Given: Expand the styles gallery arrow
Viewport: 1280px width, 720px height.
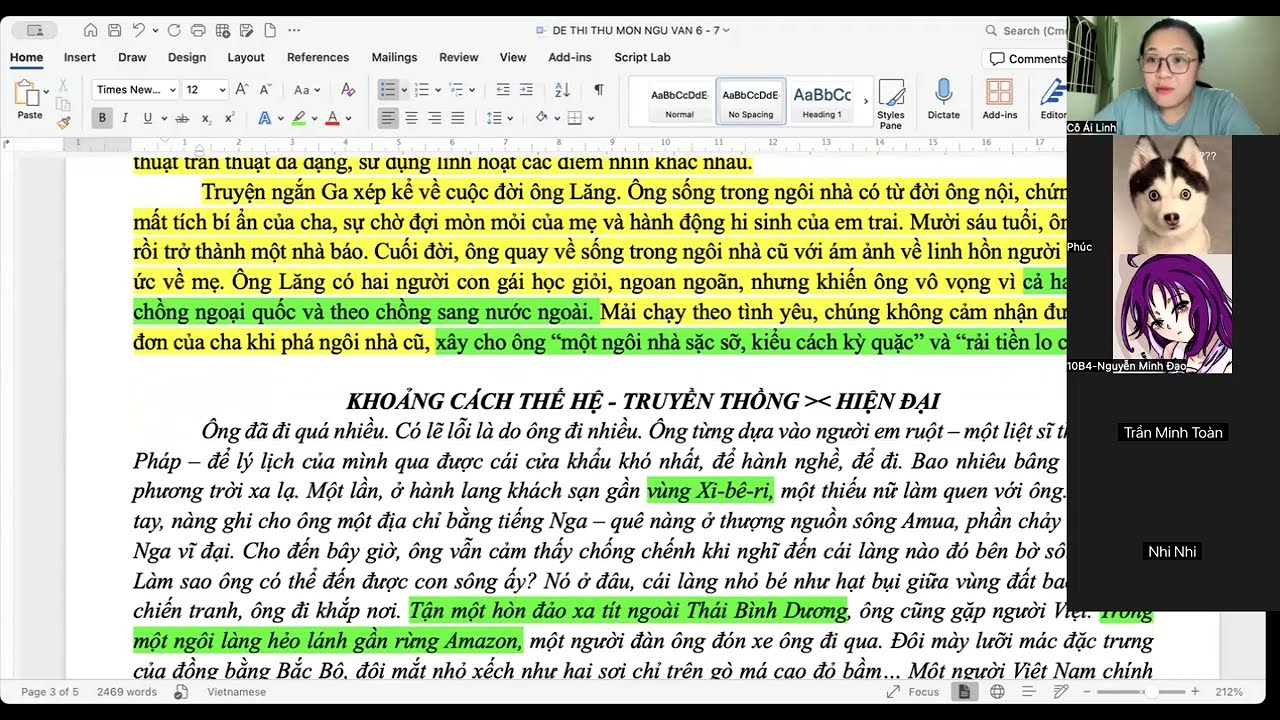Looking at the screenshot, I should click(866, 102).
